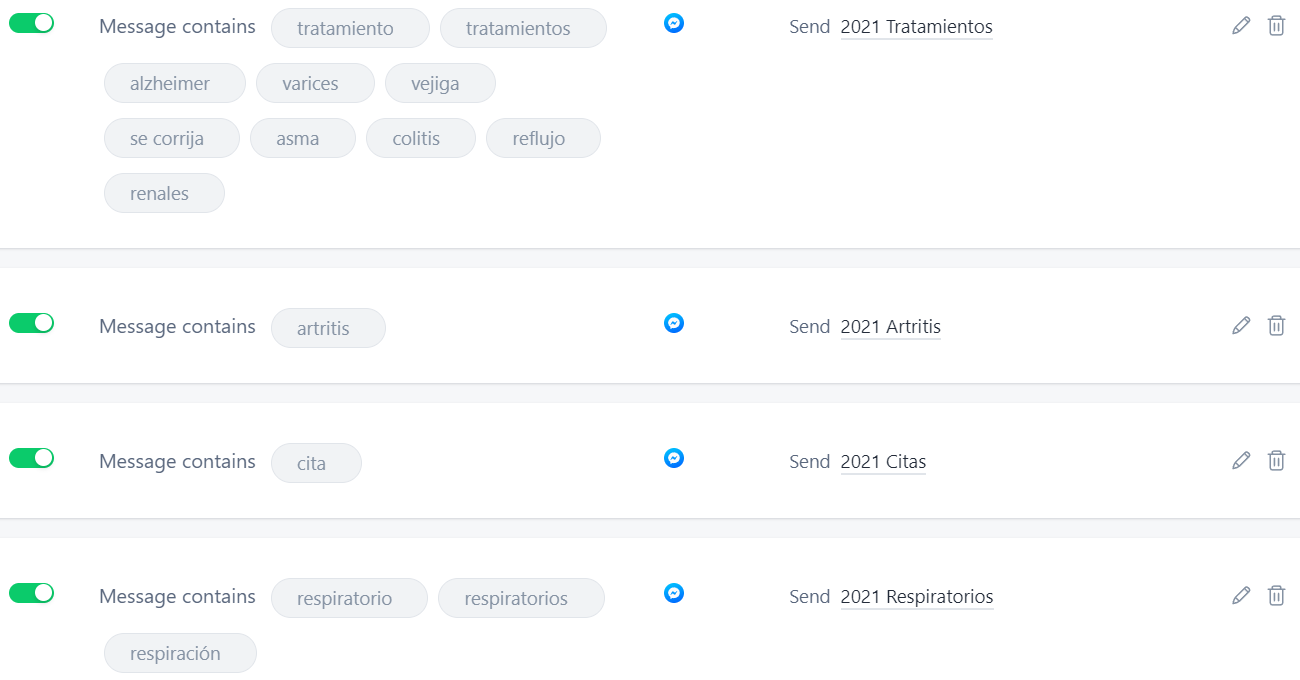Edit the 2021 Tratamientos keyword rule
This screenshot has width=1300, height=680.
(x=1241, y=26)
